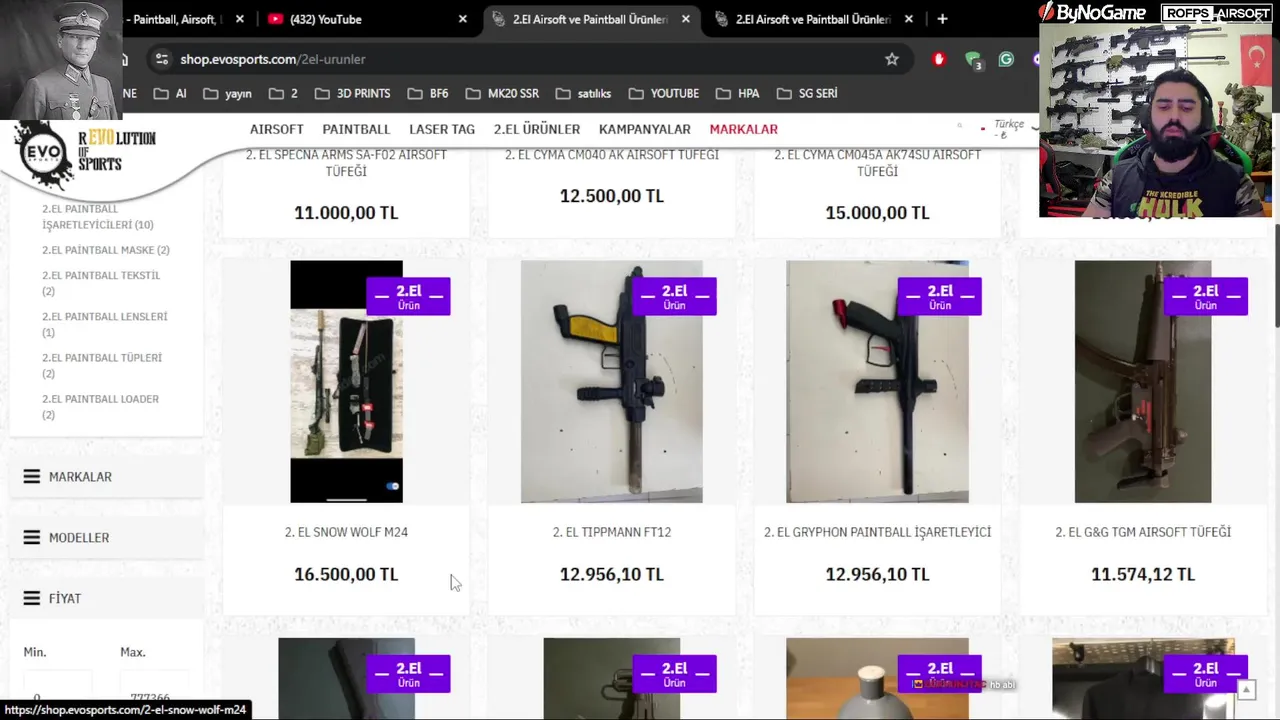Viewport: 1280px width, 720px height.
Task: Expand the MODELLER filter panel
Action: (x=107, y=538)
